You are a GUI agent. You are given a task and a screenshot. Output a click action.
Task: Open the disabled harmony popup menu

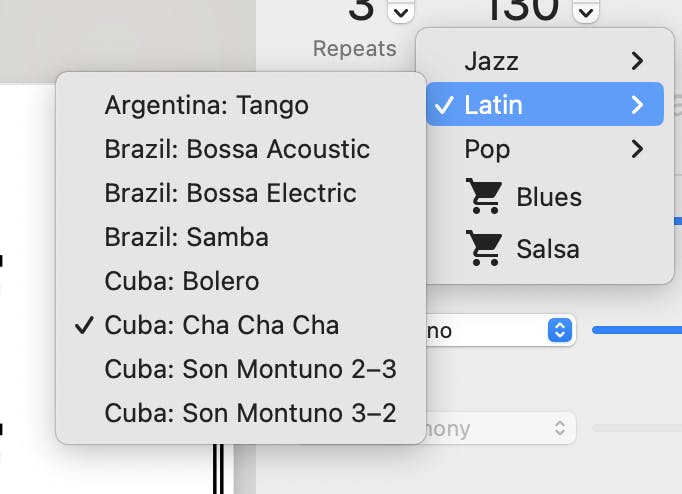501,428
